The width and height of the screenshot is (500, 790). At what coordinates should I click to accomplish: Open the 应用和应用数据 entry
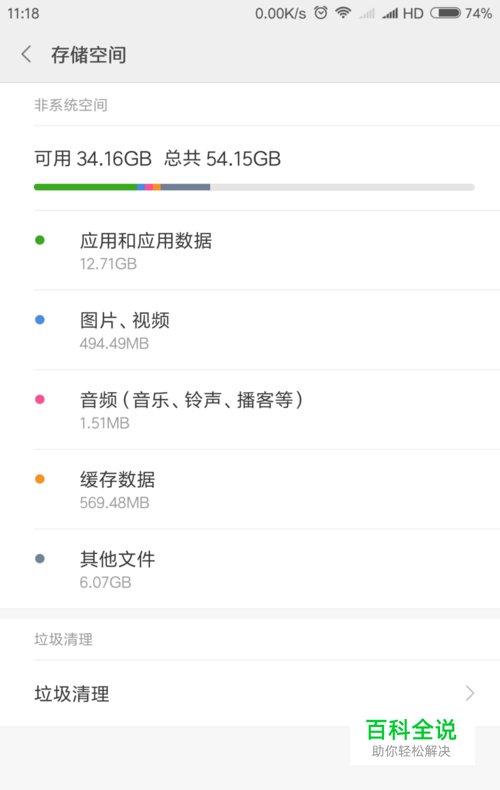click(250, 250)
